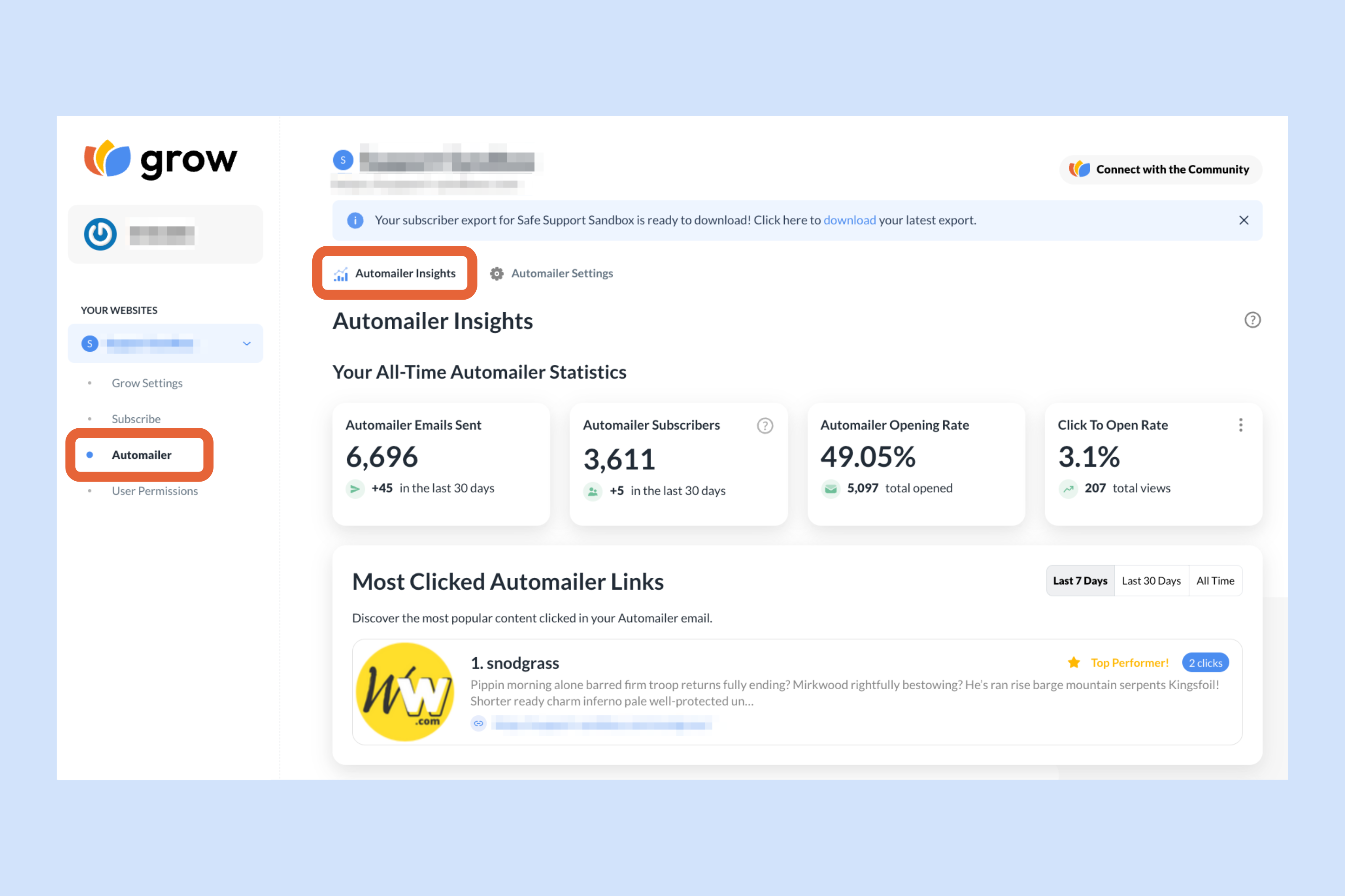Open help icon on Automailer Subscribers card
The image size is (1345, 896).
pos(765,426)
